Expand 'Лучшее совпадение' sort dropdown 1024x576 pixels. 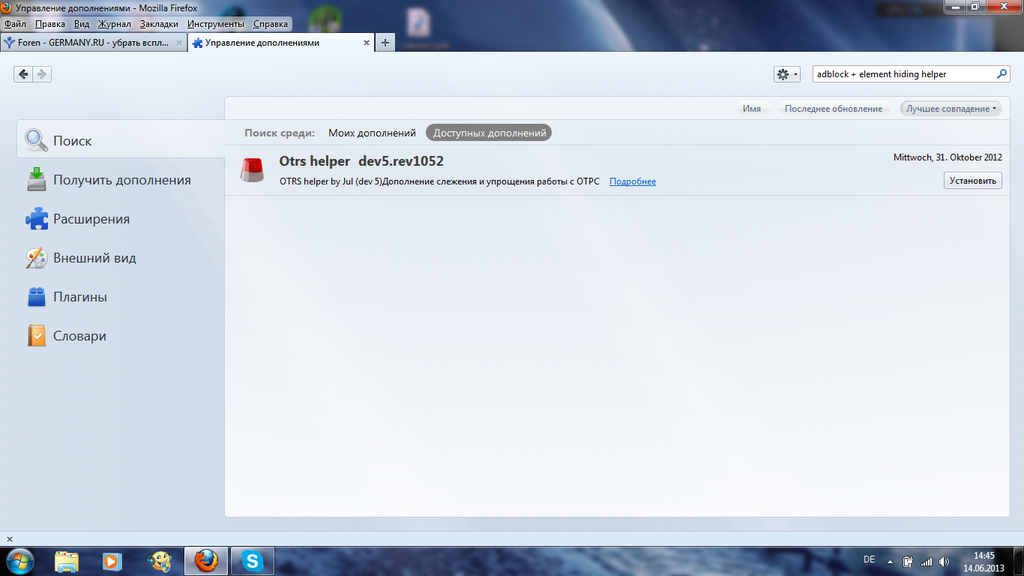pyautogui.click(x=952, y=108)
